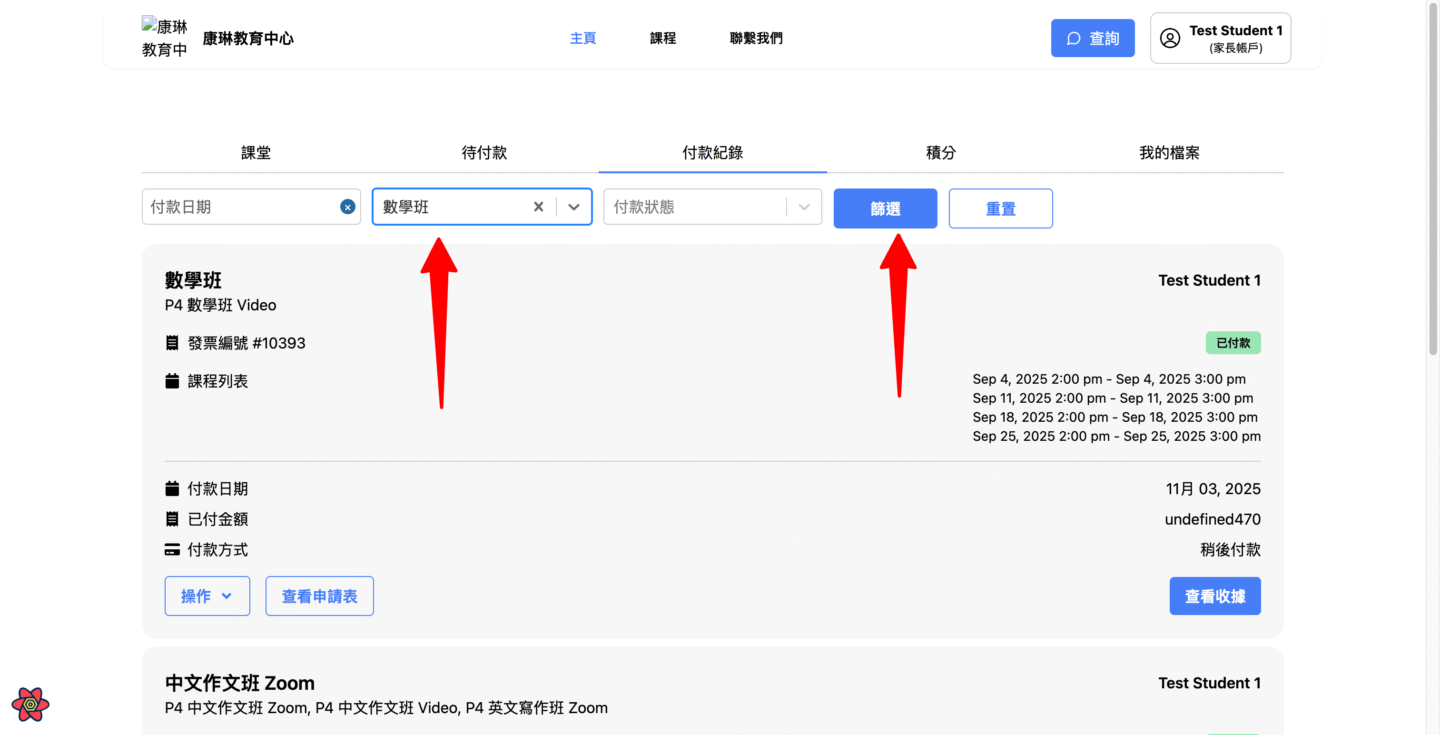Open 聯繫我們 in the navigation menu
1440x735 pixels.
pos(756,38)
